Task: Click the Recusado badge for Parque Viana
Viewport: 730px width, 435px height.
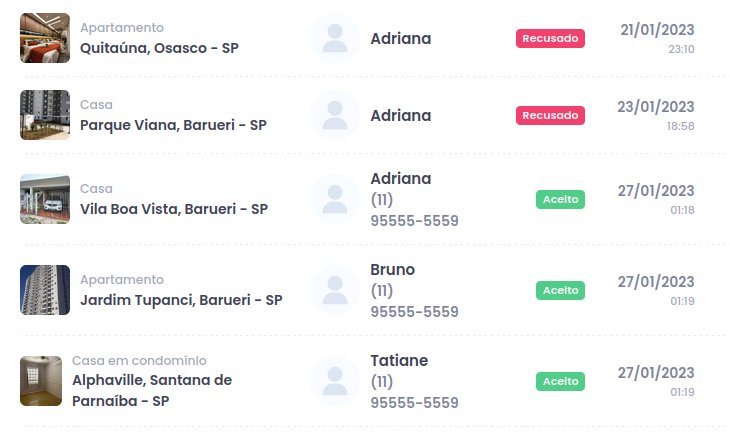Action: (x=550, y=116)
